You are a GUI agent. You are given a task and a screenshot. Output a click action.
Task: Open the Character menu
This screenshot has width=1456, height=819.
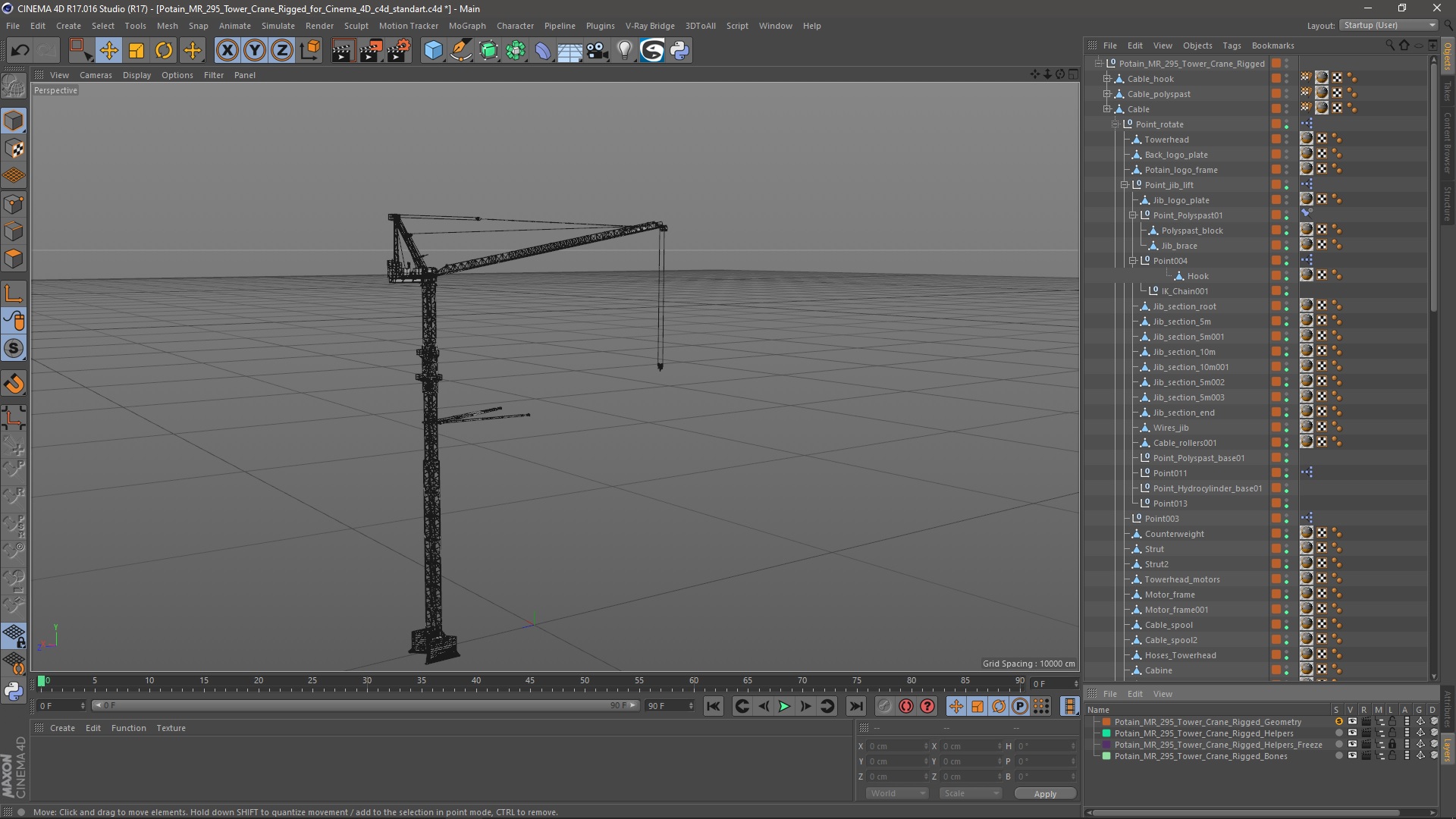click(x=515, y=26)
